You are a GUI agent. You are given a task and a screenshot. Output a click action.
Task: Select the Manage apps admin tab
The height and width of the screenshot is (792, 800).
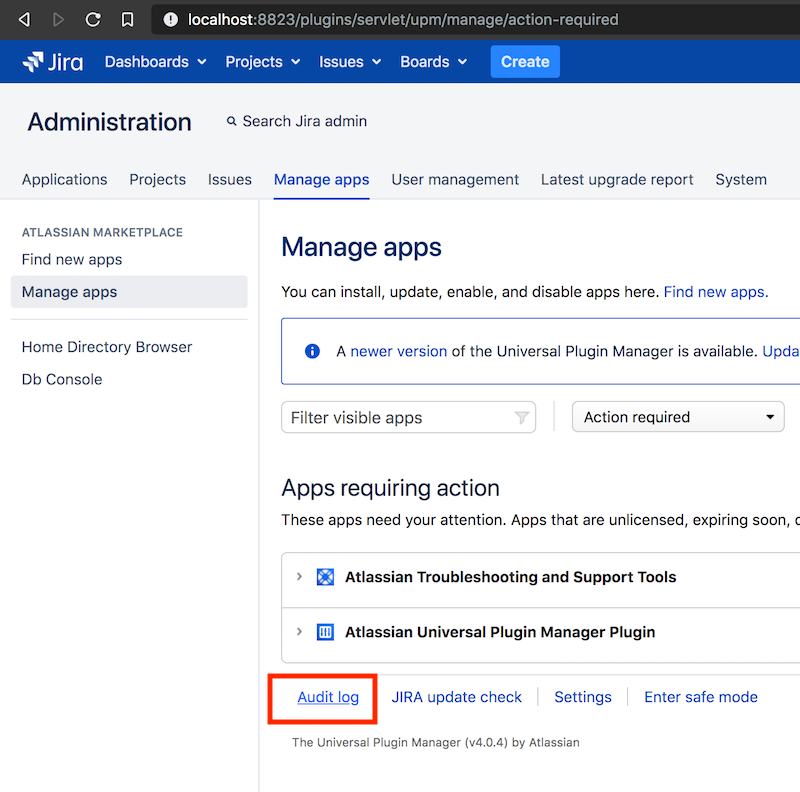click(321, 180)
